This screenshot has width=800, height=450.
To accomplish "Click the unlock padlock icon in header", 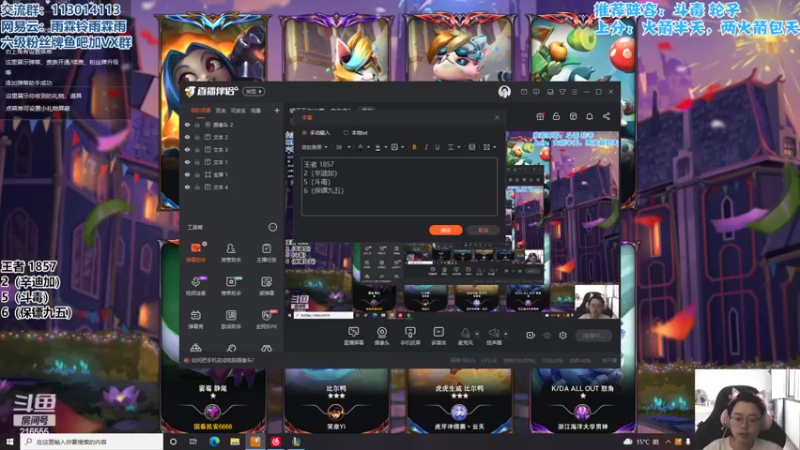I will [556, 116].
